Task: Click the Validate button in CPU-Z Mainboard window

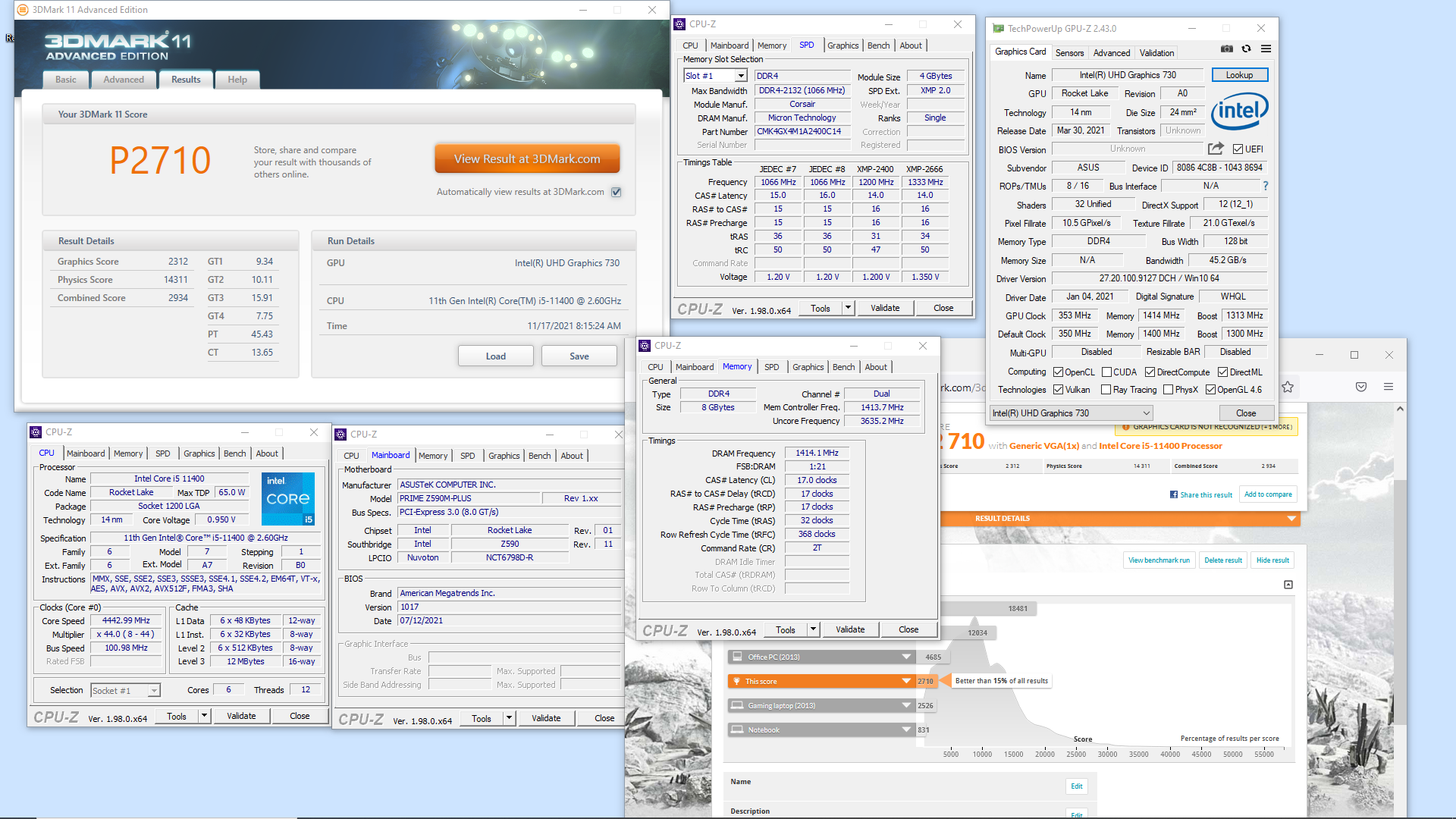Action: point(546,718)
